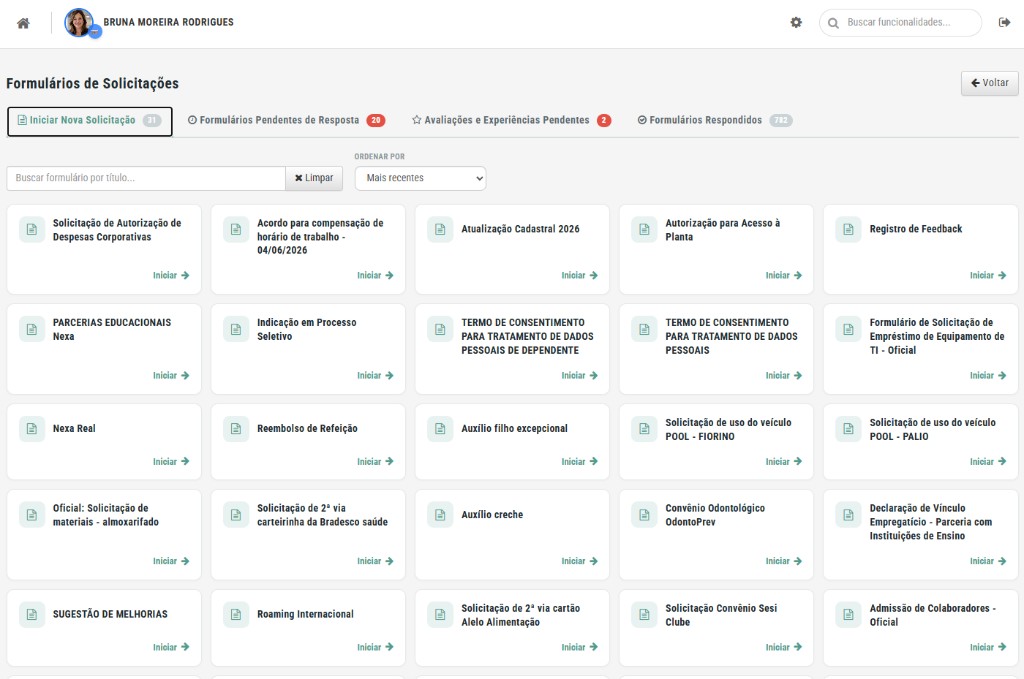Open Bruna Moreira Rodrigues profile avatar

coord(79,23)
